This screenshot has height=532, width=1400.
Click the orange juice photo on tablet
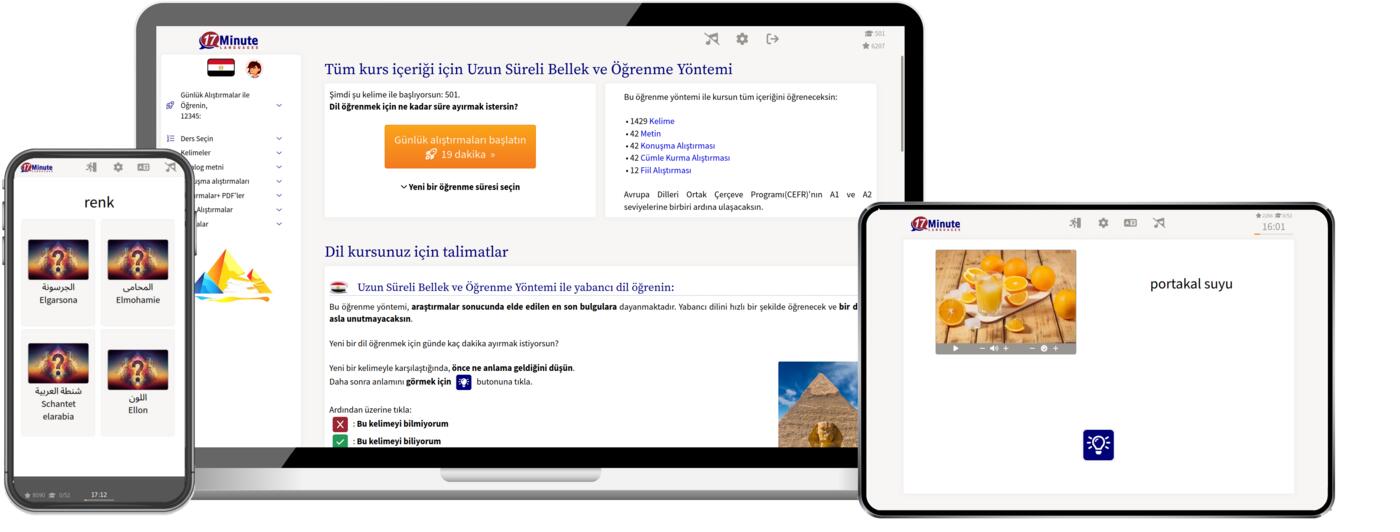pos(1006,296)
